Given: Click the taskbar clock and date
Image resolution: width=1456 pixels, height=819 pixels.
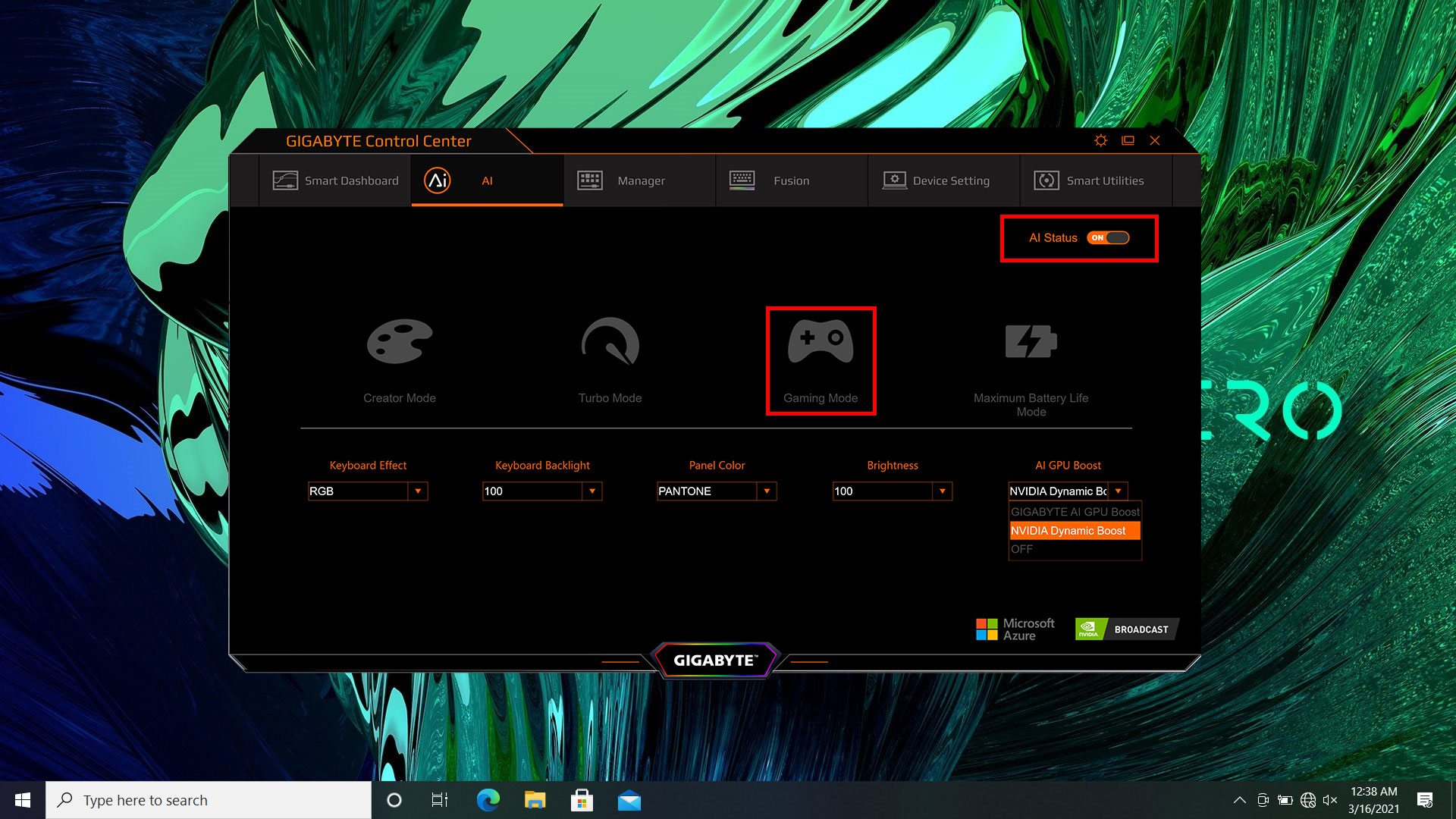Looking at the screenshot, I should (1373, 800).
